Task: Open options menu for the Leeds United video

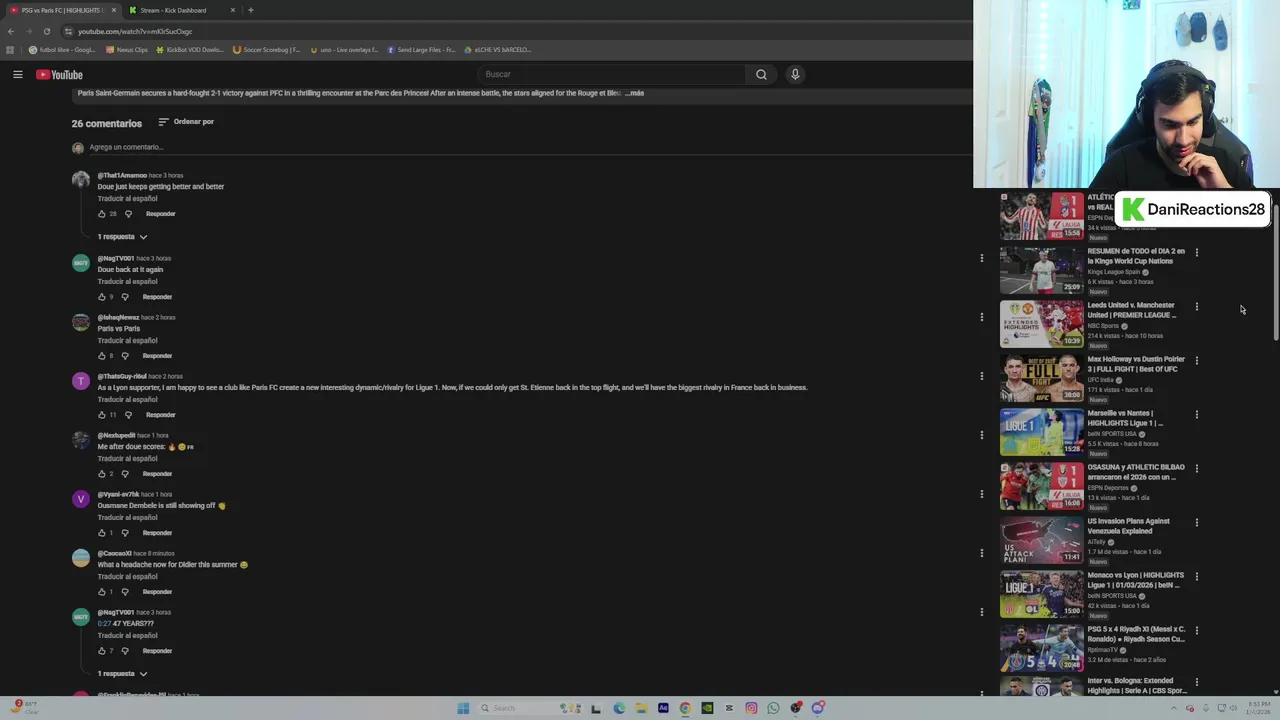Action: (x=1196, y=307)
